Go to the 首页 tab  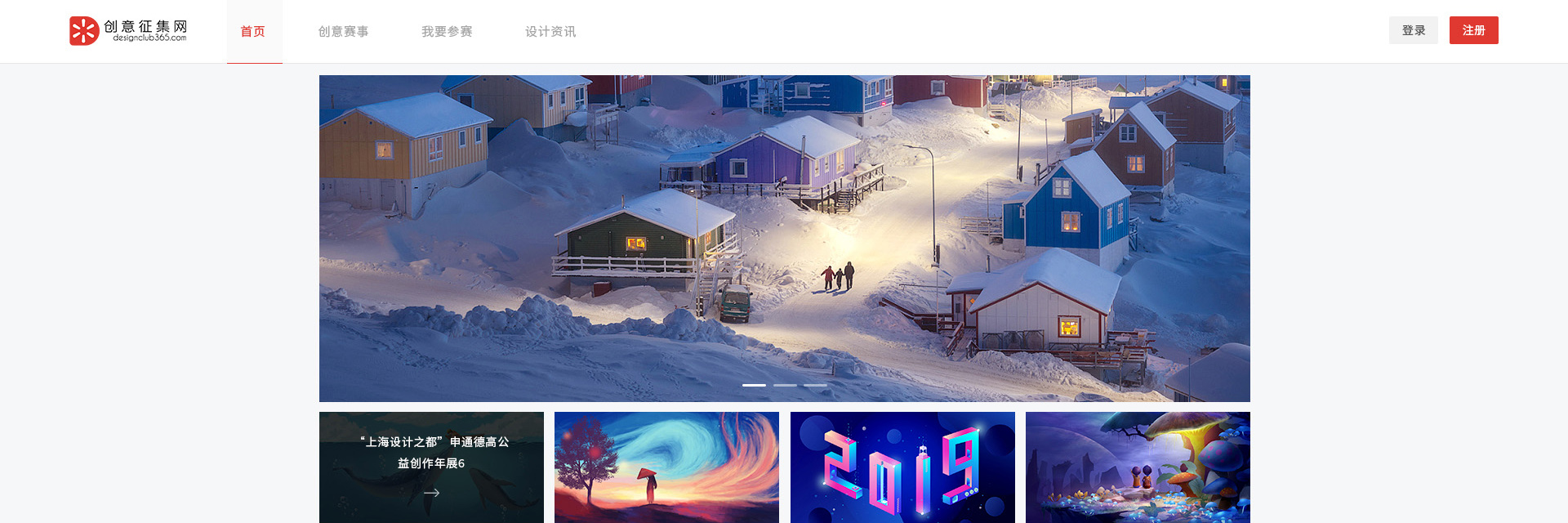pyautogui.click(x=253, y=31)
